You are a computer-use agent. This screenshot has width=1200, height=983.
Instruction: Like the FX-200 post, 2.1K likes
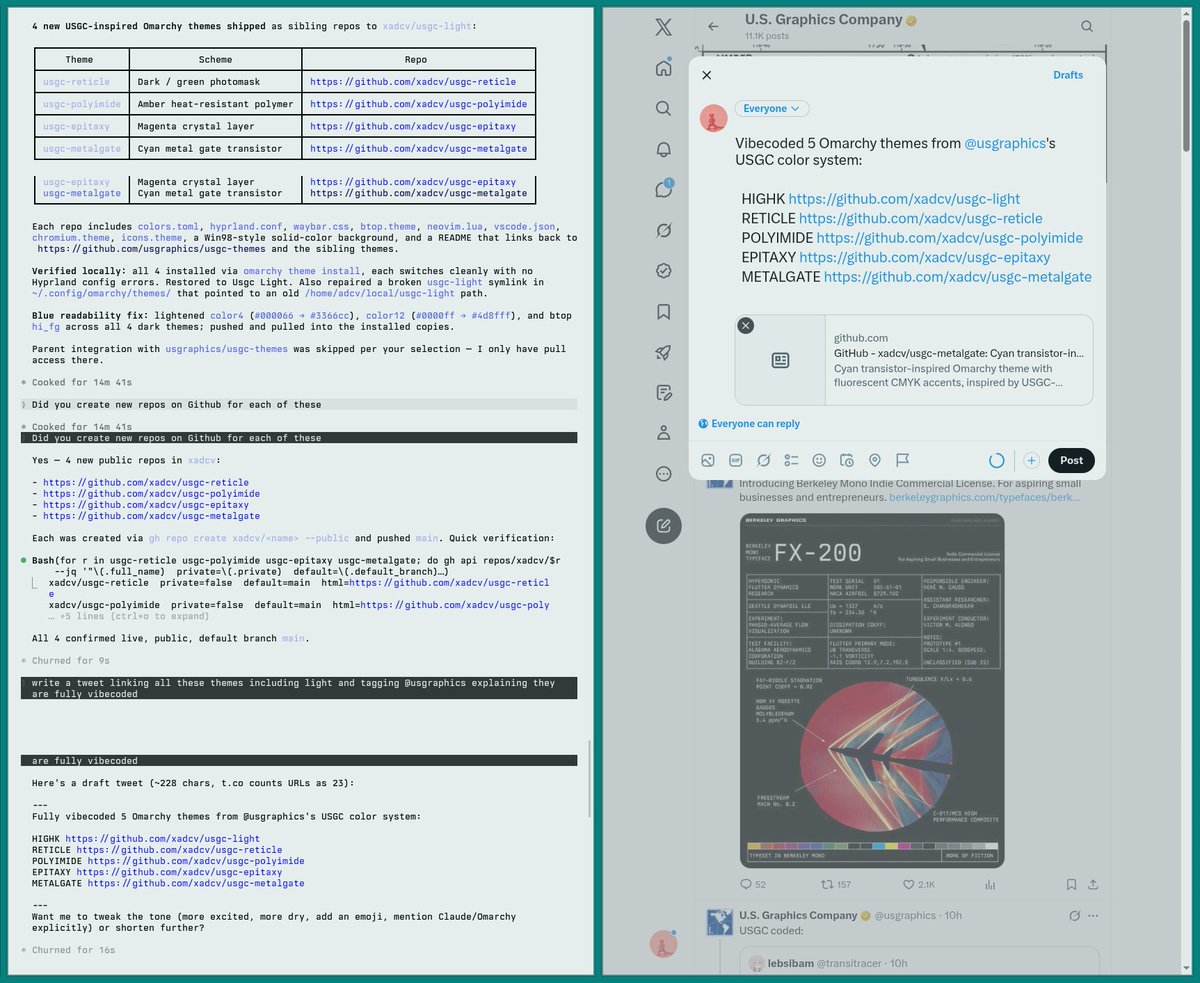pos(918,885)
